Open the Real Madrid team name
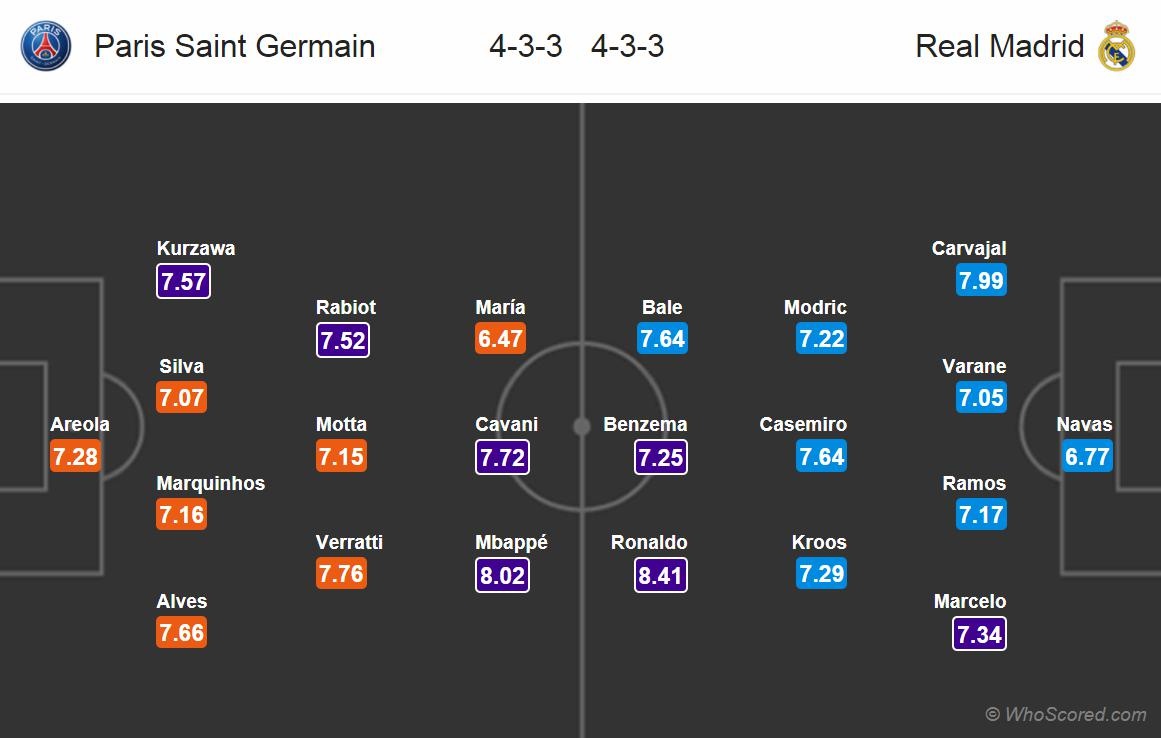The image size is (1161, 738). tap(999, 46)
